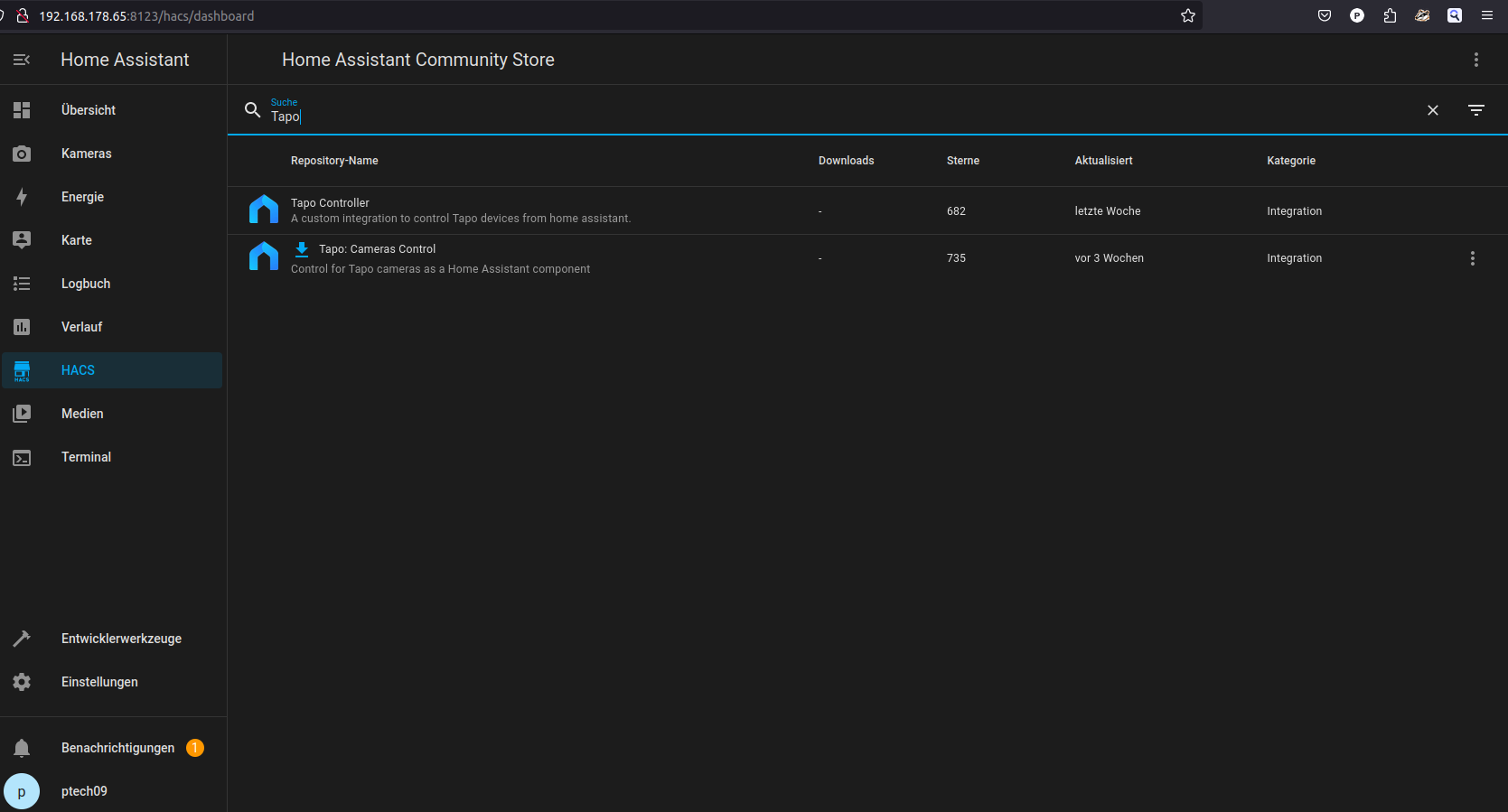Open the Tapo Controller repository

point(330,203)
